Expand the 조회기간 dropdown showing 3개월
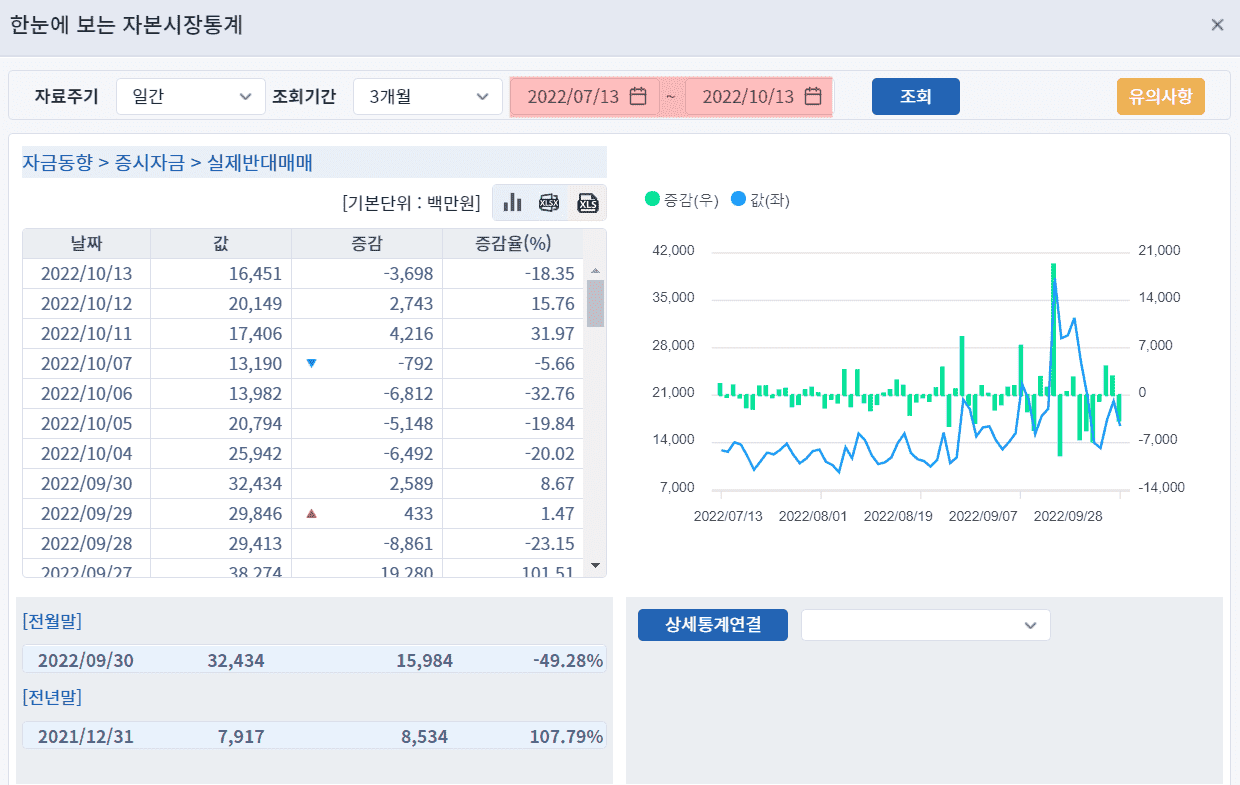Image resolution: width=1240 pixels, height=785 pixels. (428, 97)
